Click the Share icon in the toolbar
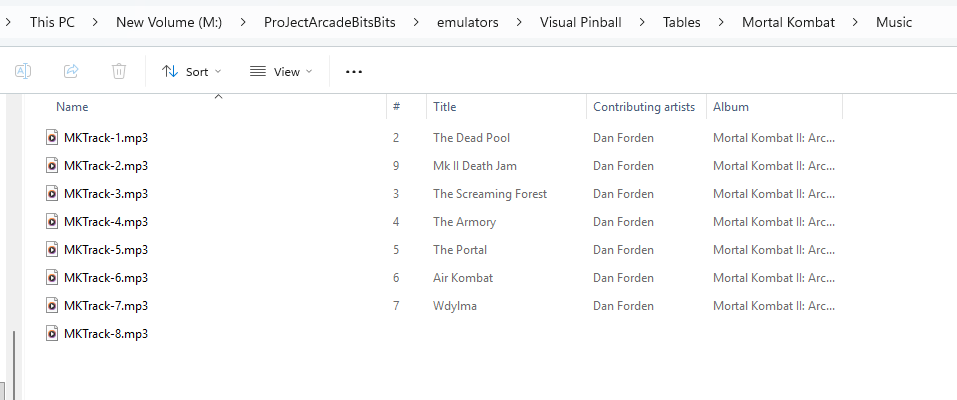Image resolution: width=957 pixels, height=400 pixels. click(71, 71)
